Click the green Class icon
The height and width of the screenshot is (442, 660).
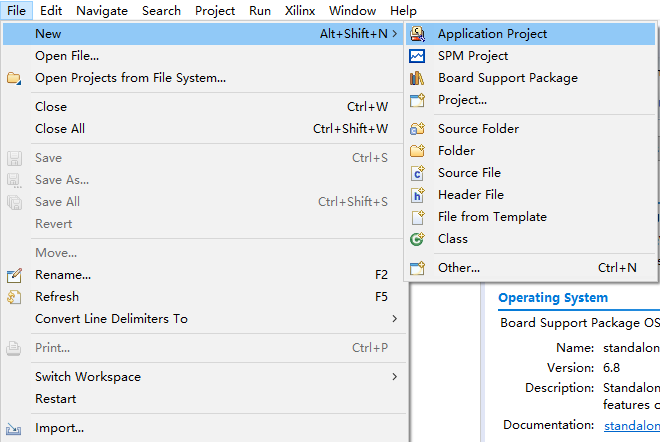(417, 239)
